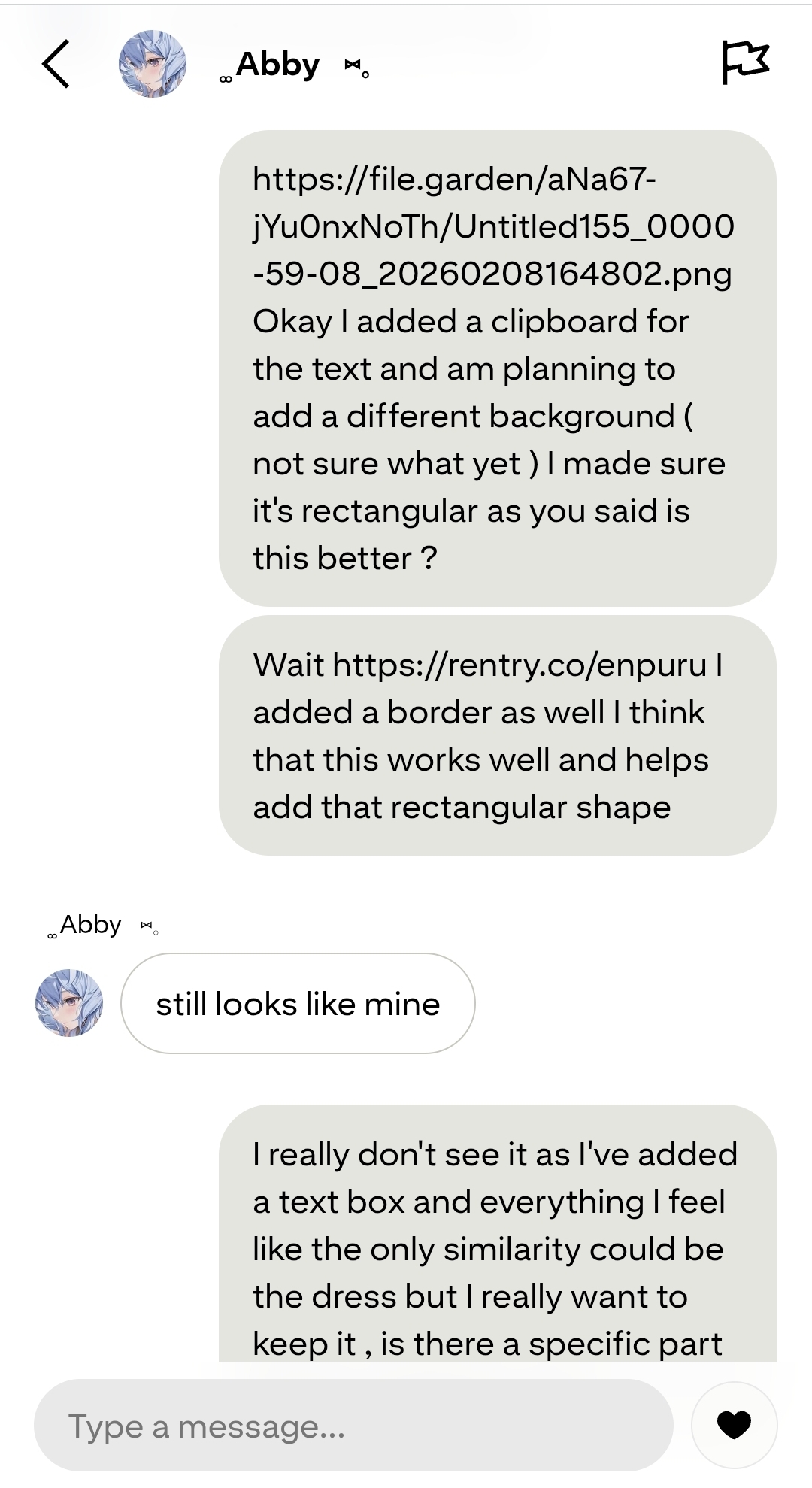The height and width of the screenshot is (1488, 812).
Task: Select the message mentioning the added border
Action: tap(498, 735)
